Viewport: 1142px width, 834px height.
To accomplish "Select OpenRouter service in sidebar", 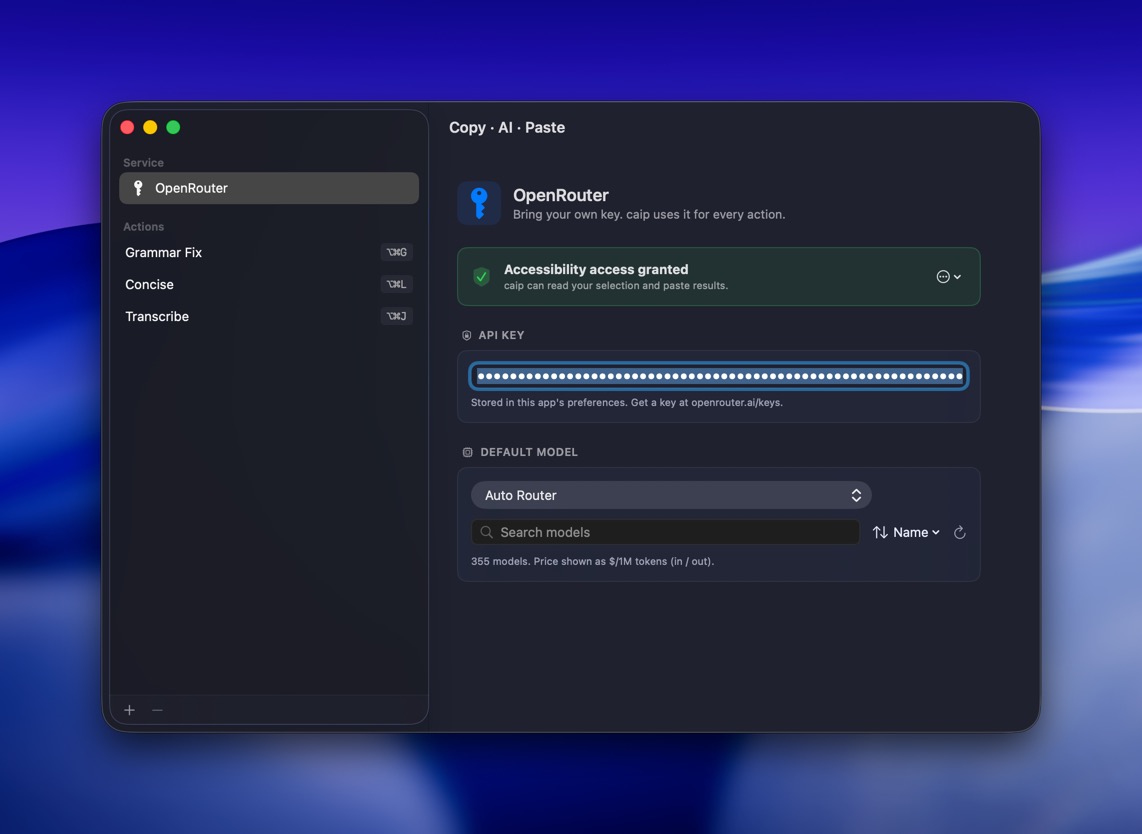I will (269, 188).
